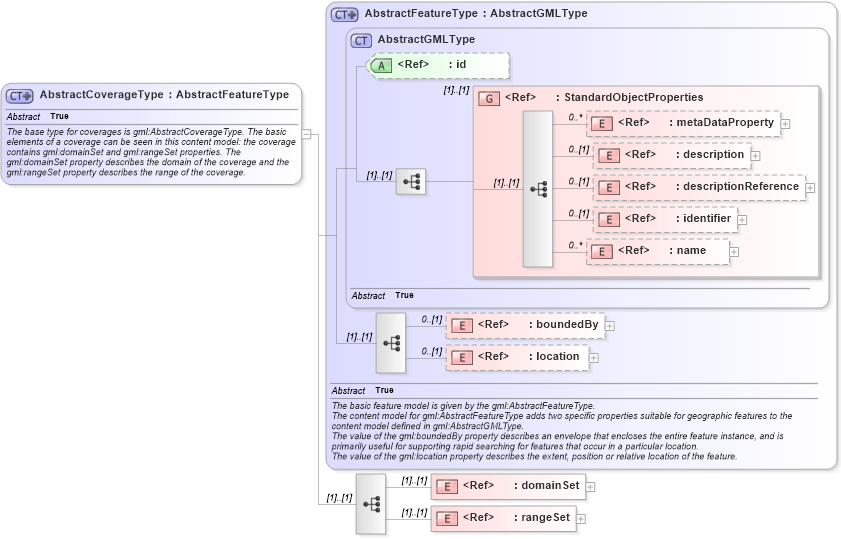Viewport: 841px width, 539px height.
Task: Click the sequence icon inside StandardObjectProperties group
Action: pyautogui.click(x=538, y=189)
